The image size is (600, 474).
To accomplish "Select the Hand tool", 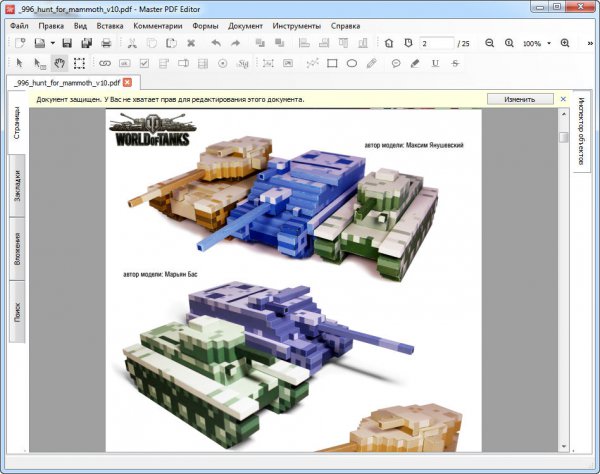I will (59, 63).
